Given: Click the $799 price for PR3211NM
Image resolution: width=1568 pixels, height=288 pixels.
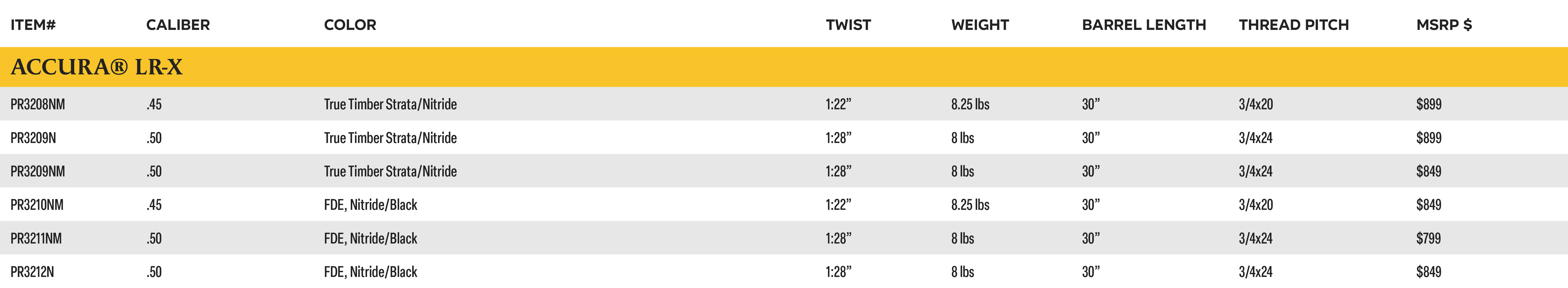Looking at the screenshot, I should (x=1428, y=238).
